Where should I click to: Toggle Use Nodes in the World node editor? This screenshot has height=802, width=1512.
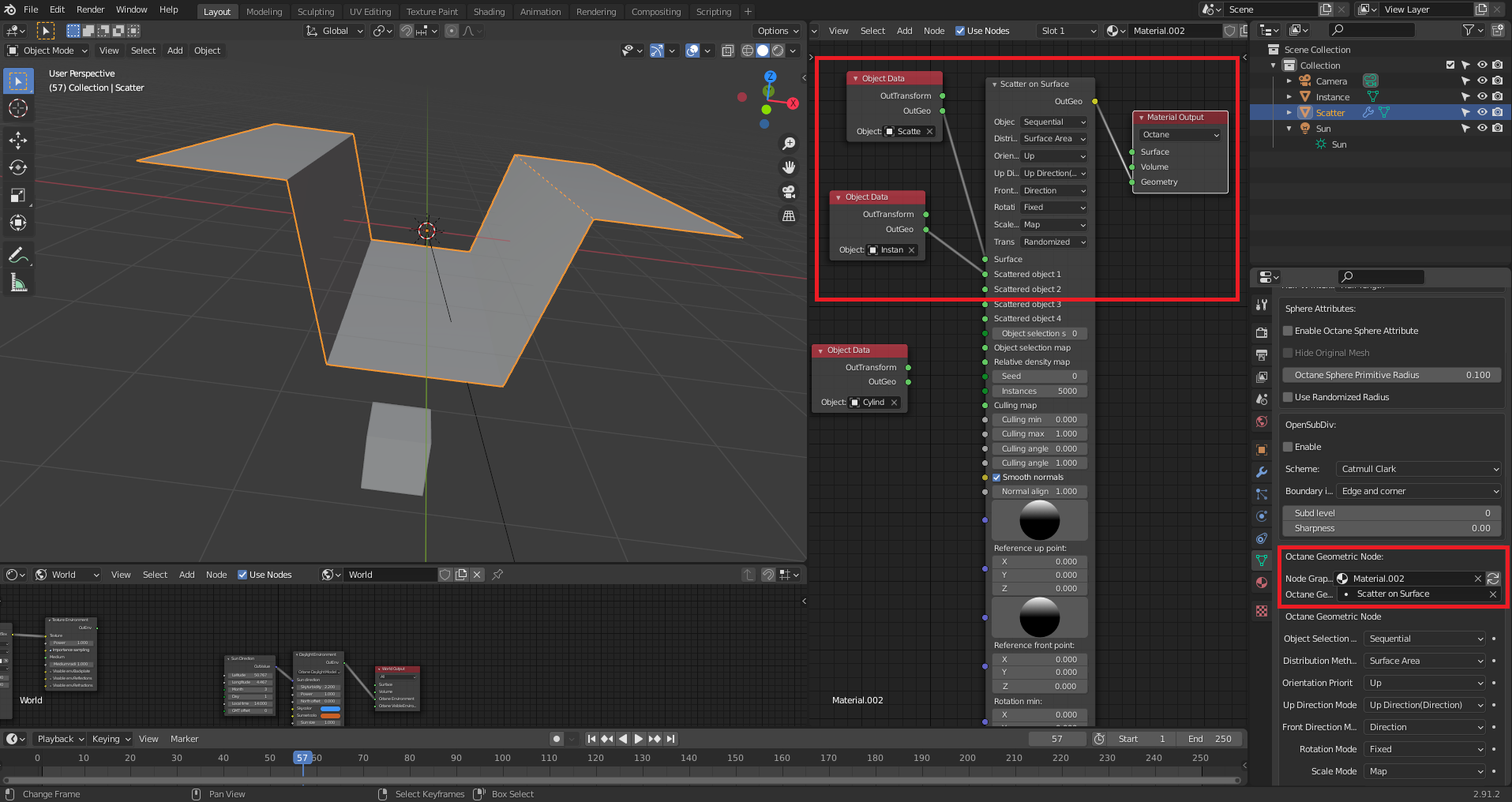point(242,575)
